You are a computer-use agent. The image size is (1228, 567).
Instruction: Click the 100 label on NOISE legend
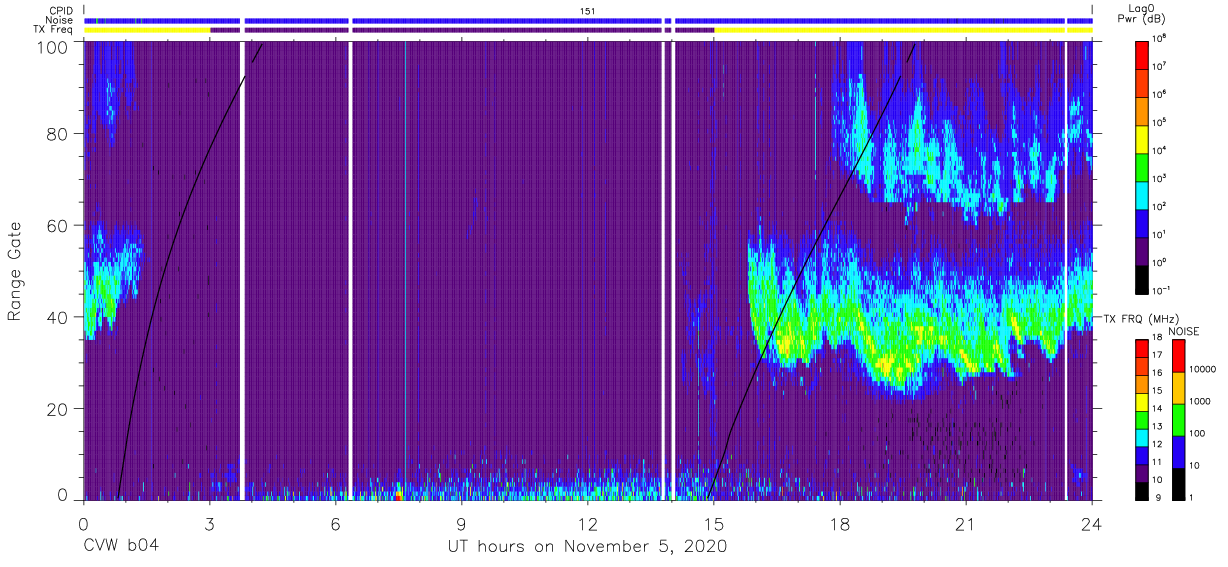(1198, 434)
